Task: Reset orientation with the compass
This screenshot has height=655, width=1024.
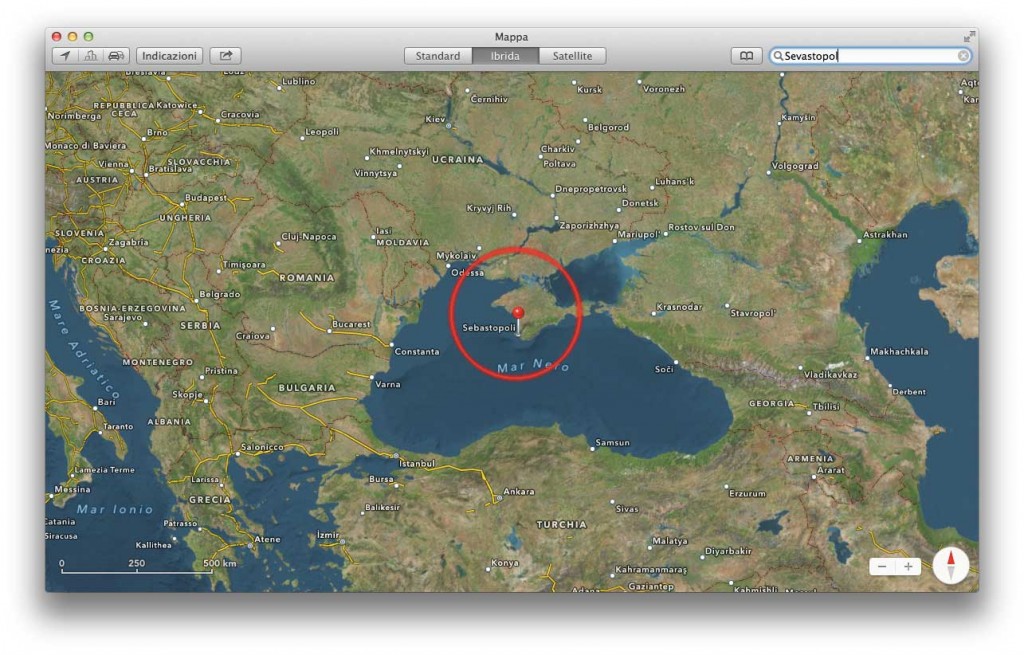Action: point(950,565)
